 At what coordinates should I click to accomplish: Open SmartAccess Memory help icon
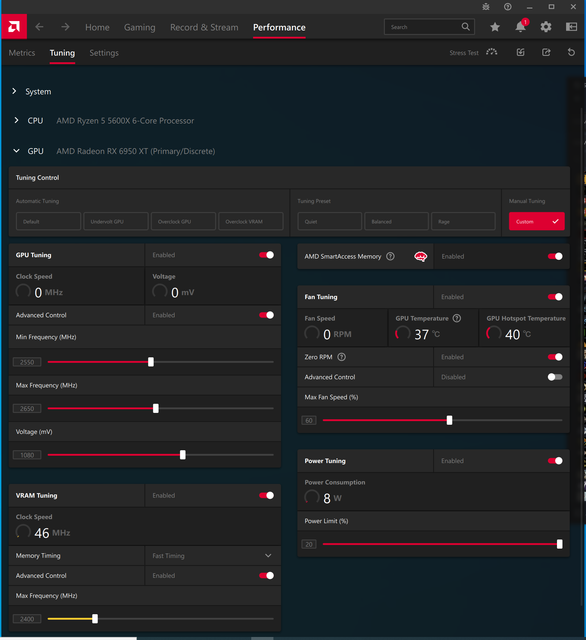pyautogui.click(x=390, y=256)
